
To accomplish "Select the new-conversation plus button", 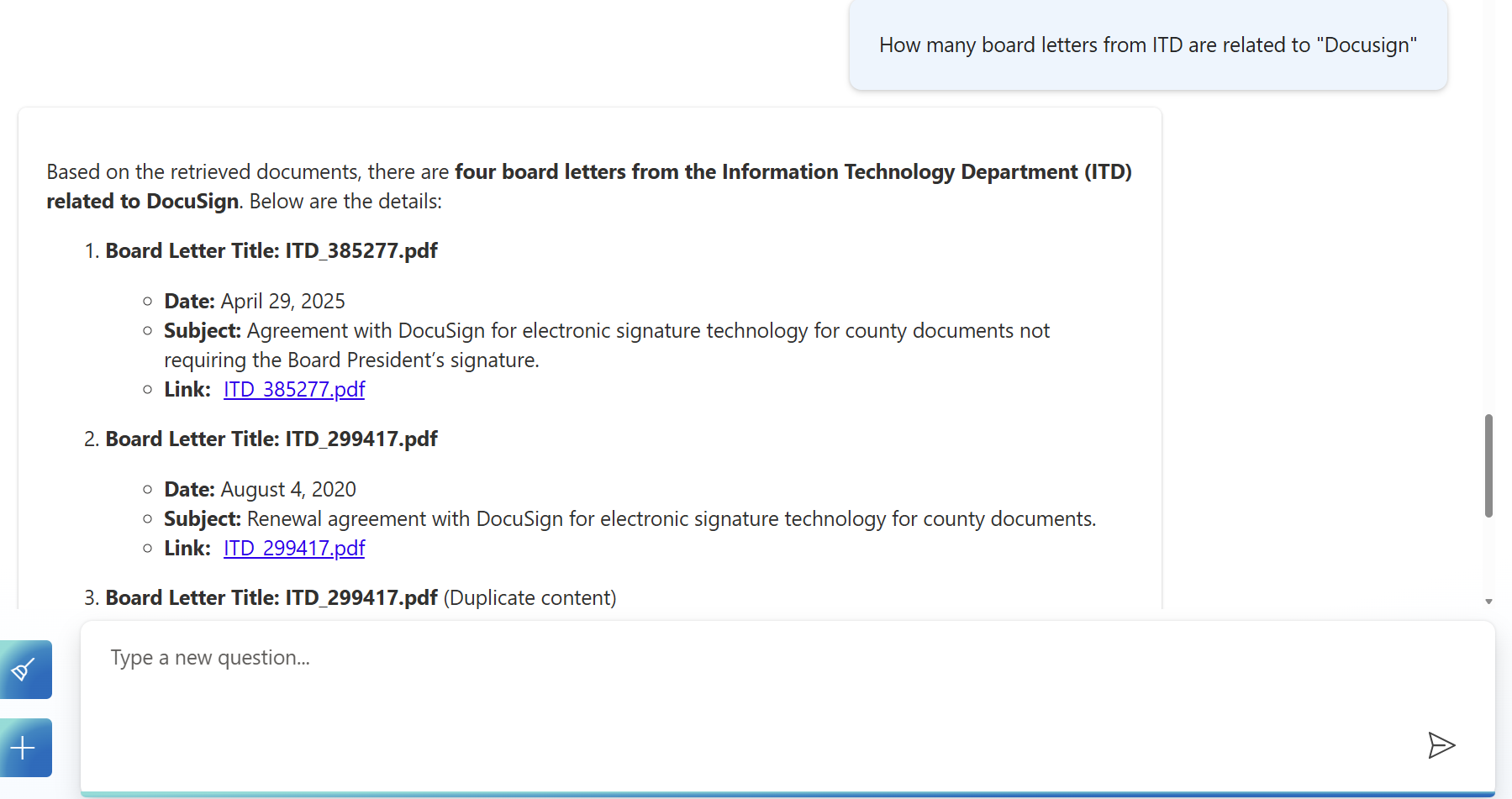I will click(x=24, y=747).
